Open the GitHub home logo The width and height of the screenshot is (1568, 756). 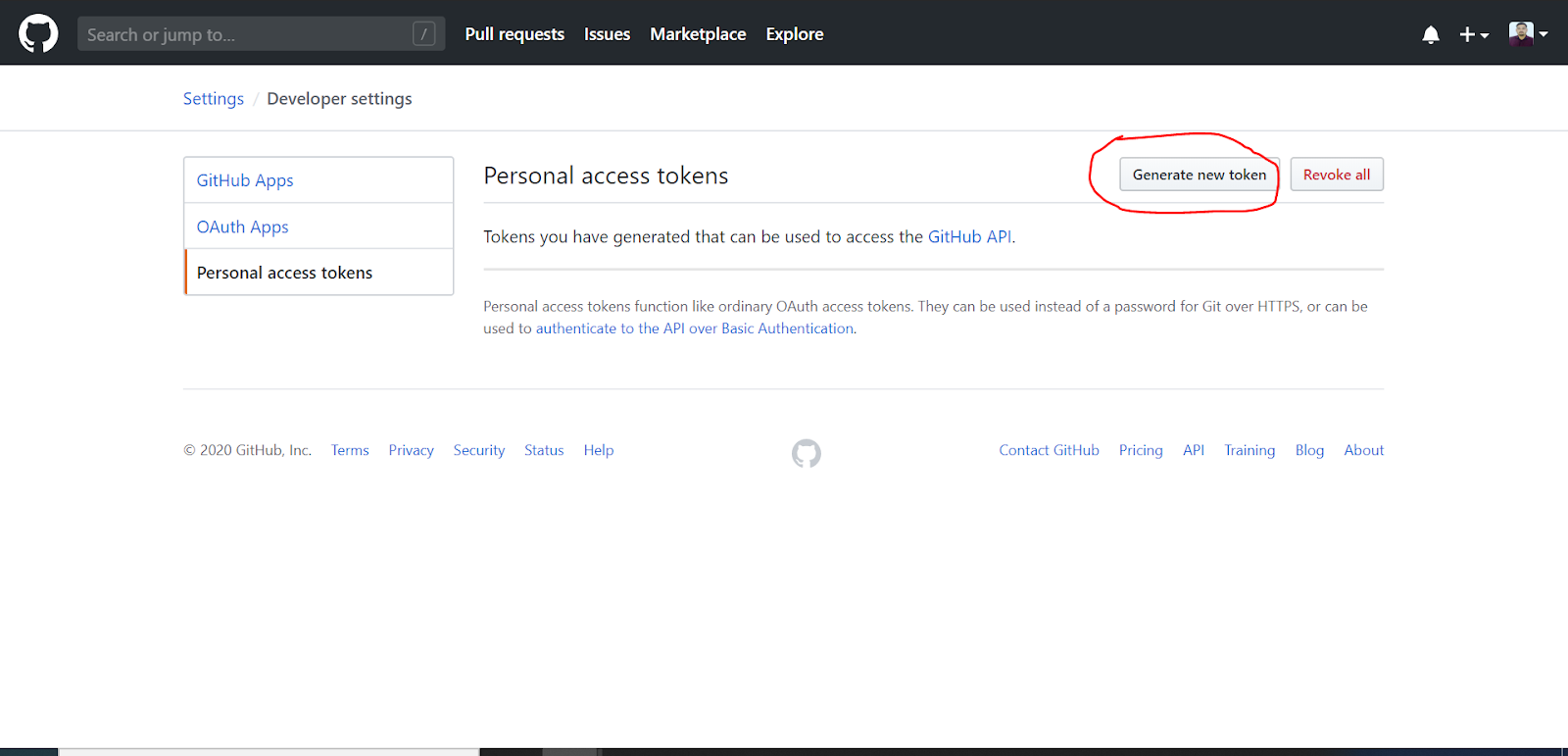[38, 33]
